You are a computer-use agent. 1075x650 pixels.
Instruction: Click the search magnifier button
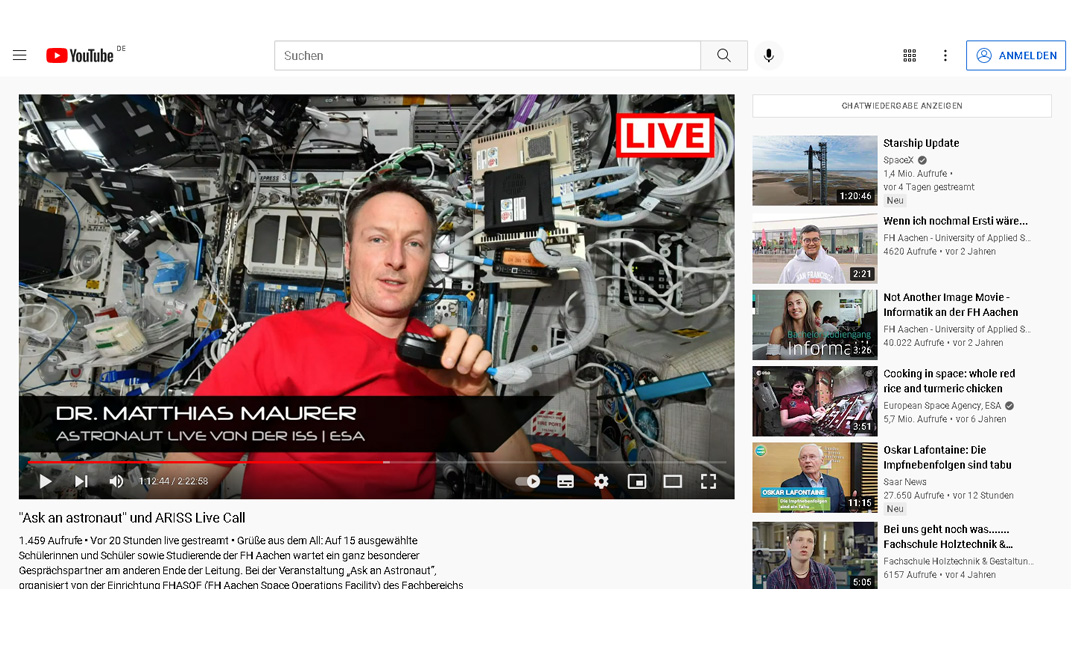tap(723, 56)
